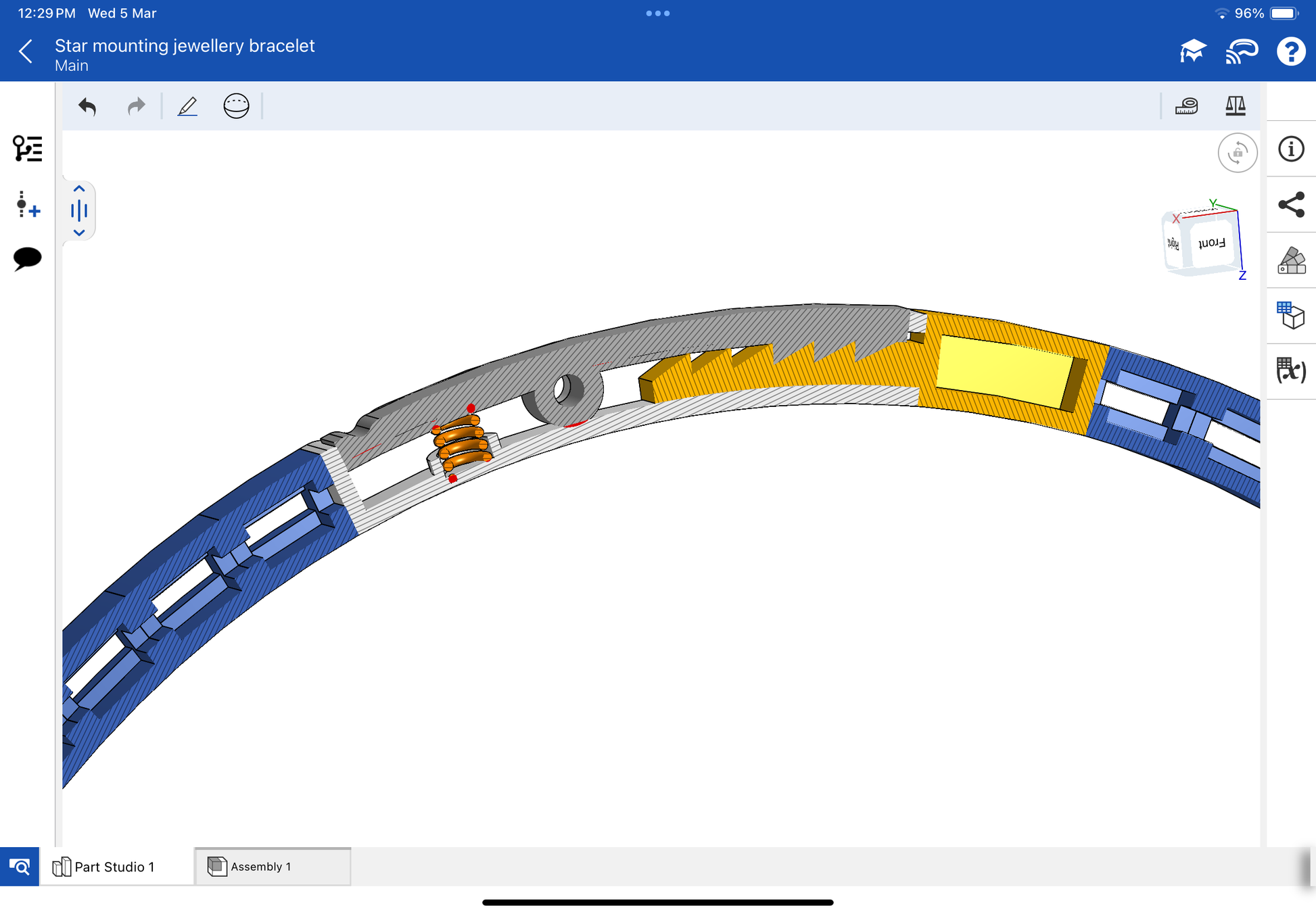Open the Mass properties scale tool
The height and width of the screenshot is (914, 1316).
click(x=1235, y=106)
